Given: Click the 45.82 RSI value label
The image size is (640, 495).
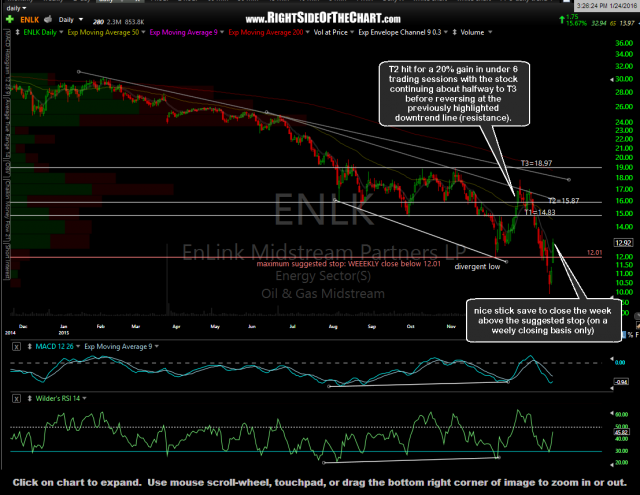Looking at the screenshot, I should coord(621,432).
